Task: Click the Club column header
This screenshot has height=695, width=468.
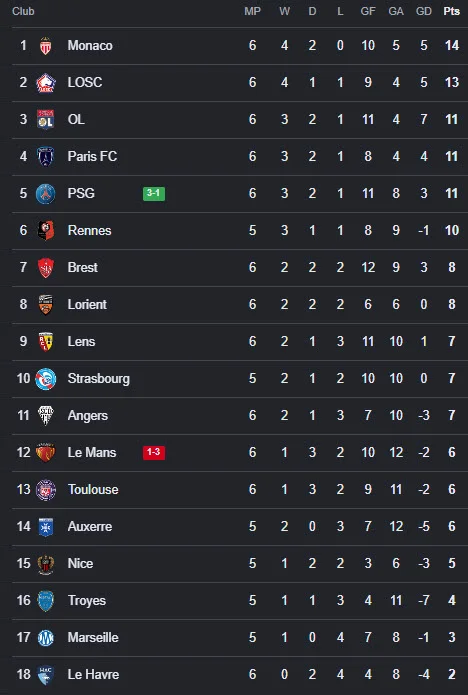Action: [23, 12]
